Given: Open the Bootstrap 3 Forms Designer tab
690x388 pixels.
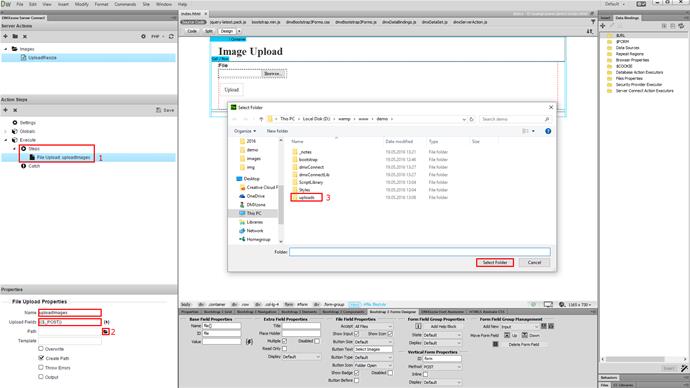Looking at the screenshot, I should tap(393, 311).
